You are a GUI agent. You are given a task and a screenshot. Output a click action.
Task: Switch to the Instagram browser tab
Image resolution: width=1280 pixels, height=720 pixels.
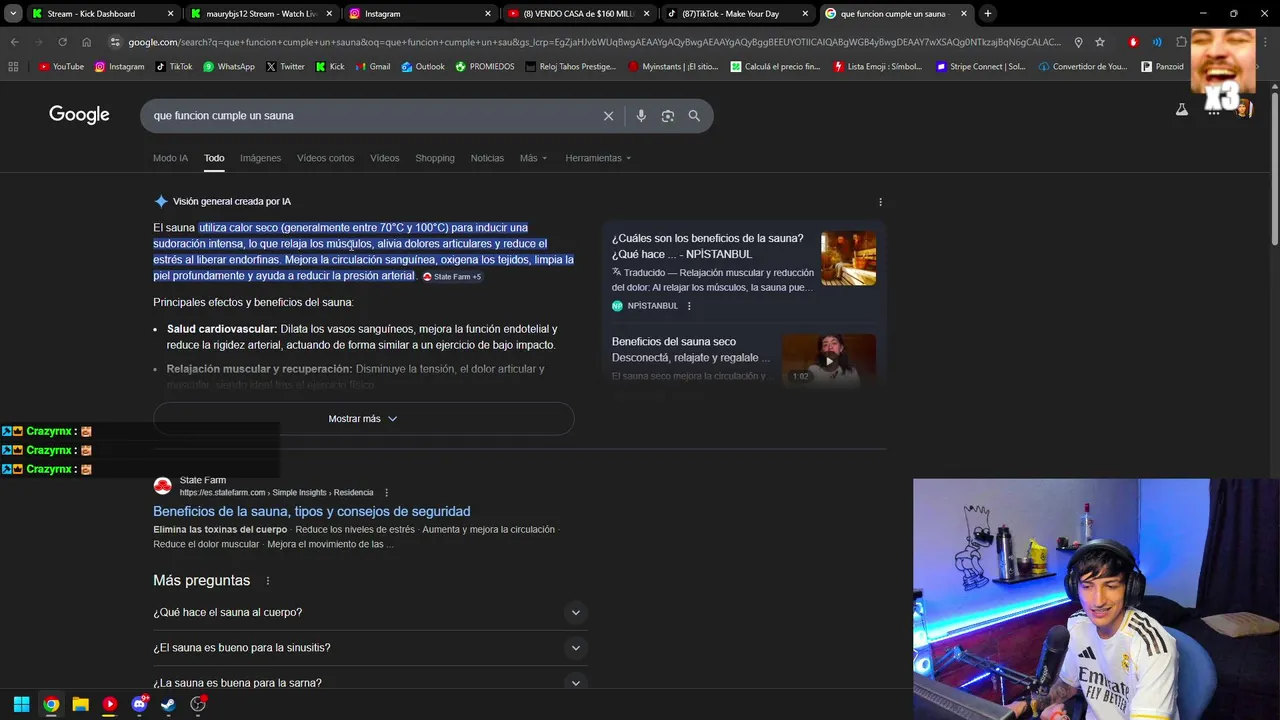pos(420,14)
